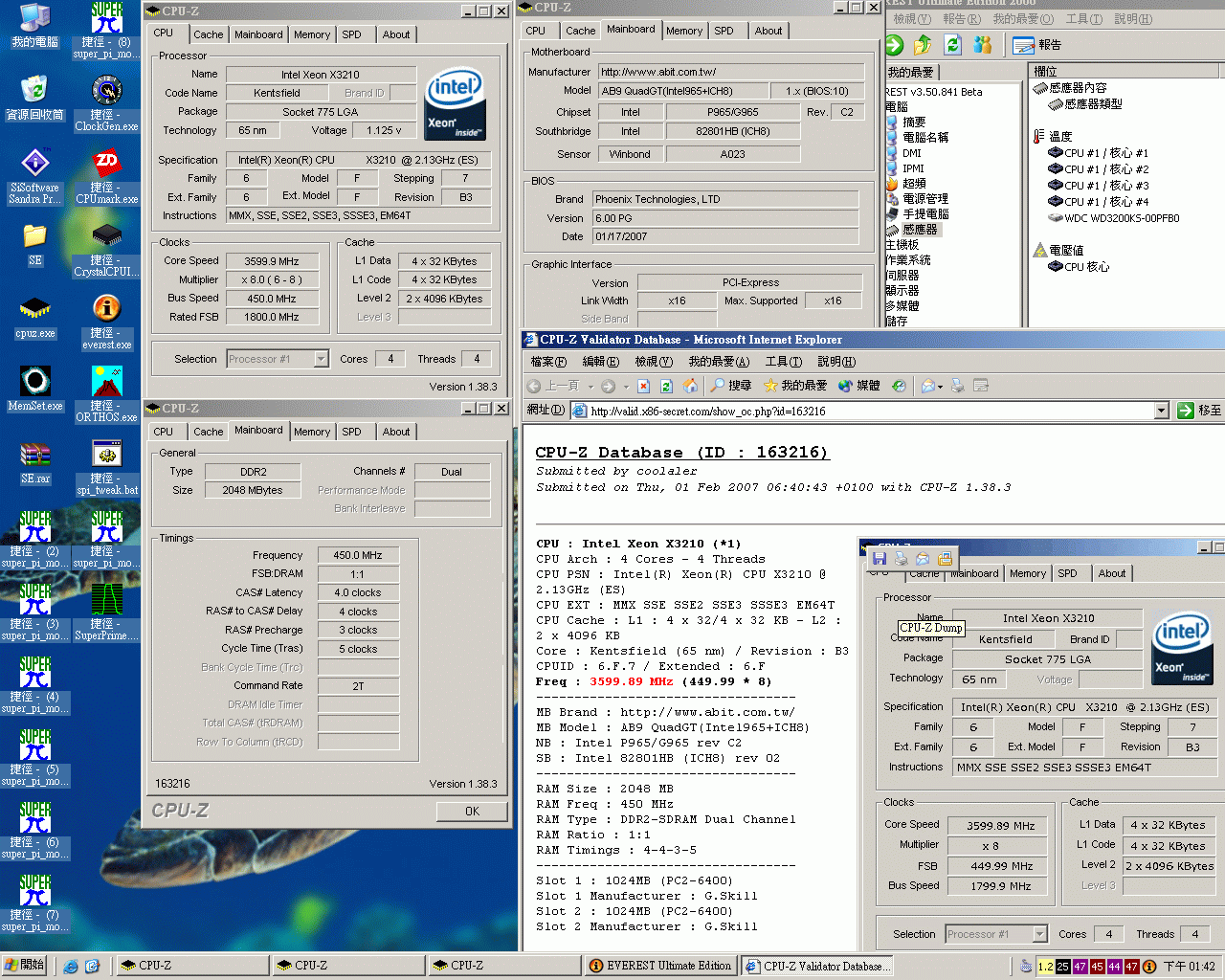Image resolution: width=1225 pixels, height=980 pixels.
Task: Open the 工具(T) menu in EVEREST
Action: click(1084, 19)
